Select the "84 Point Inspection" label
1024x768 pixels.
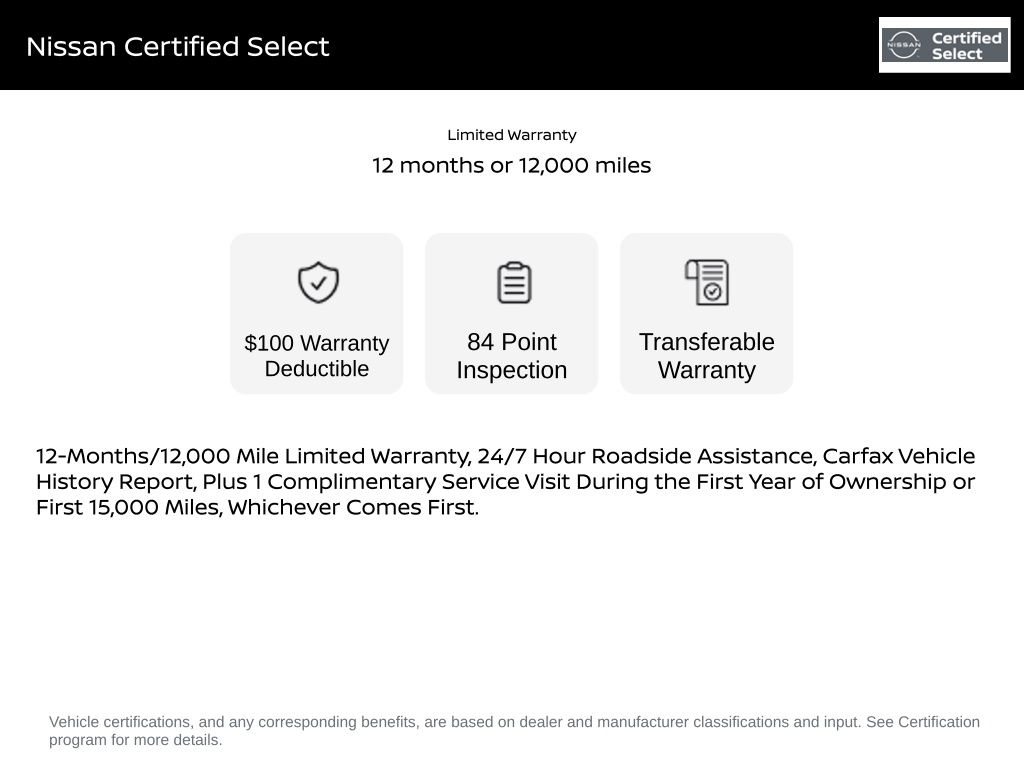pyautogui.click(x=512, y=356)
